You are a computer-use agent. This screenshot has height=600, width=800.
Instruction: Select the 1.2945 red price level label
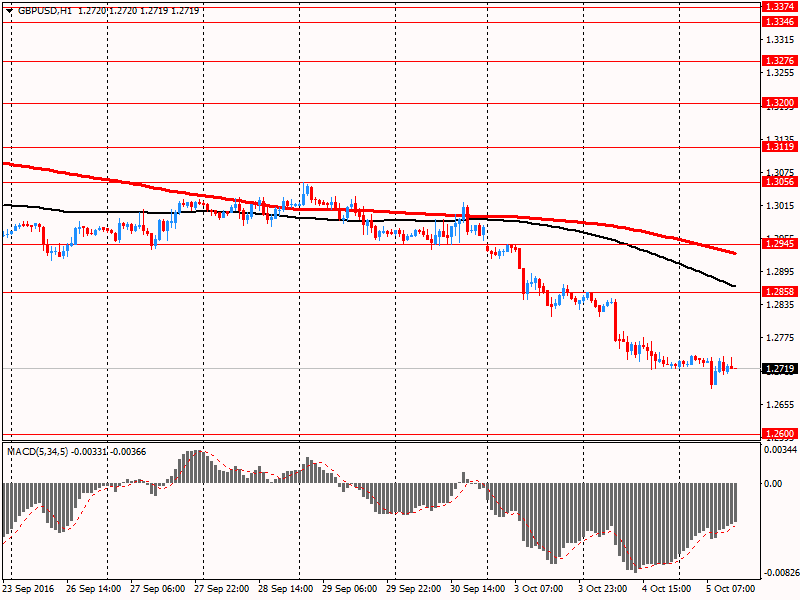coord(779,244)
